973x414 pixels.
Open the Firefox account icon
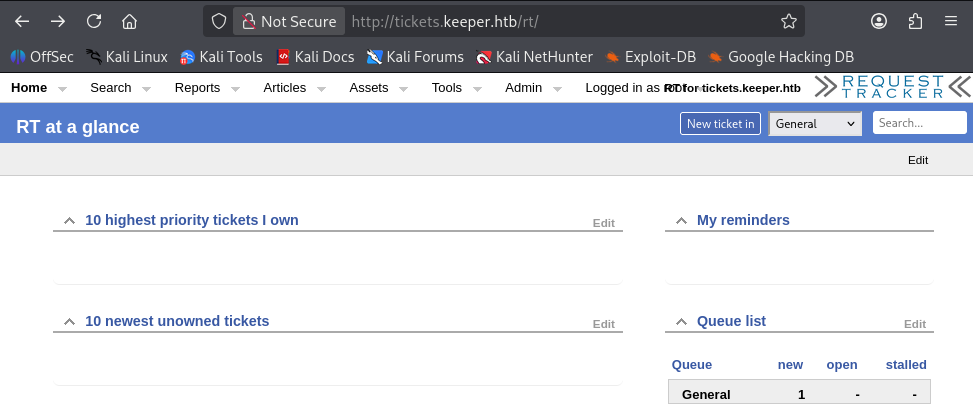(879, 21)
